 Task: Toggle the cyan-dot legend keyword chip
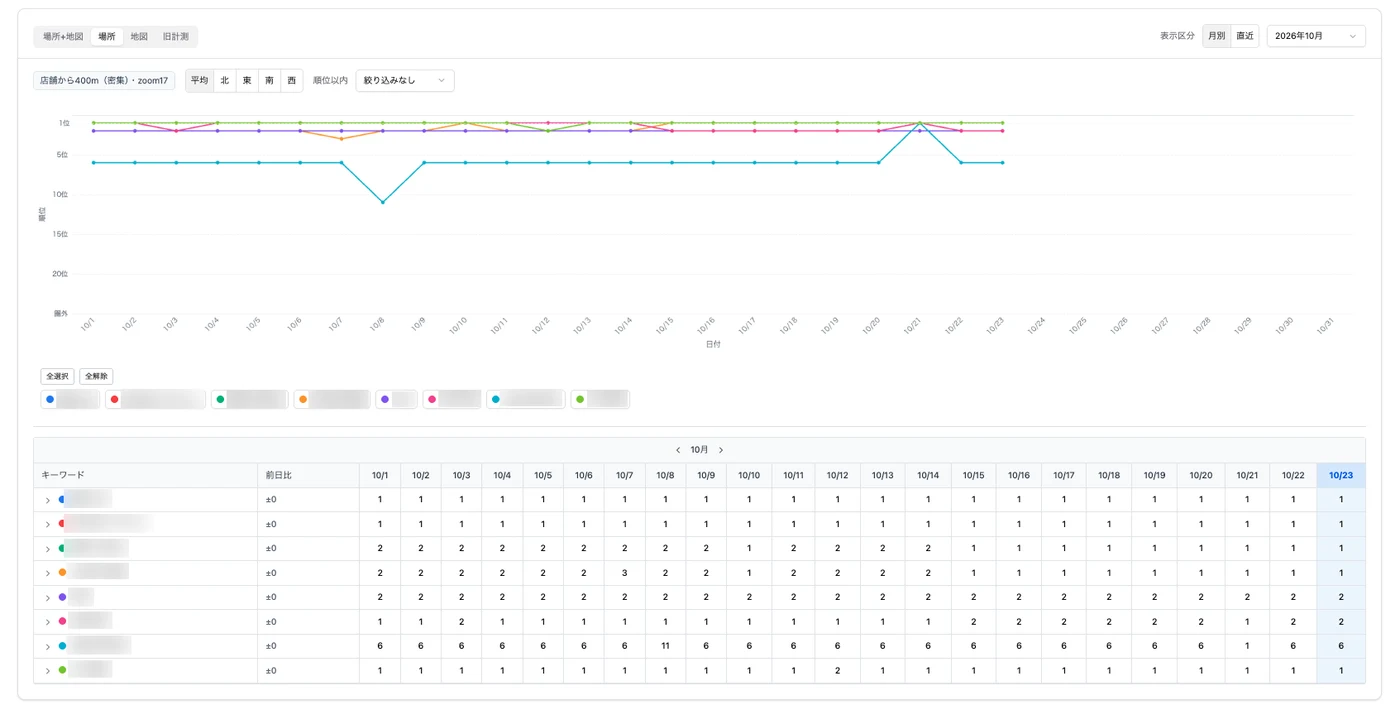(x=526, y=399)
